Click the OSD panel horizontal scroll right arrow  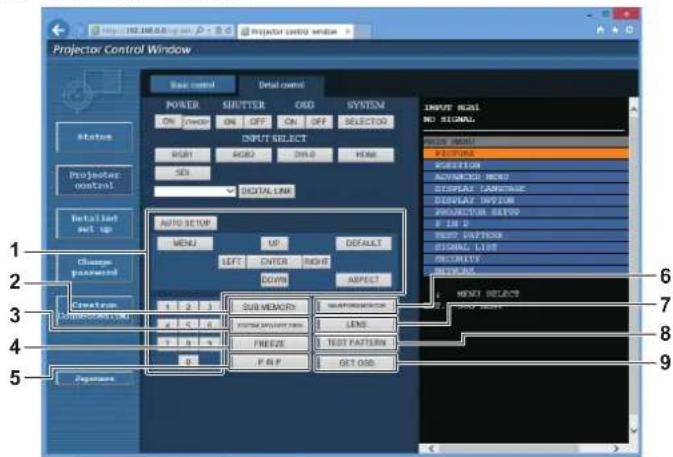(616, 448)
